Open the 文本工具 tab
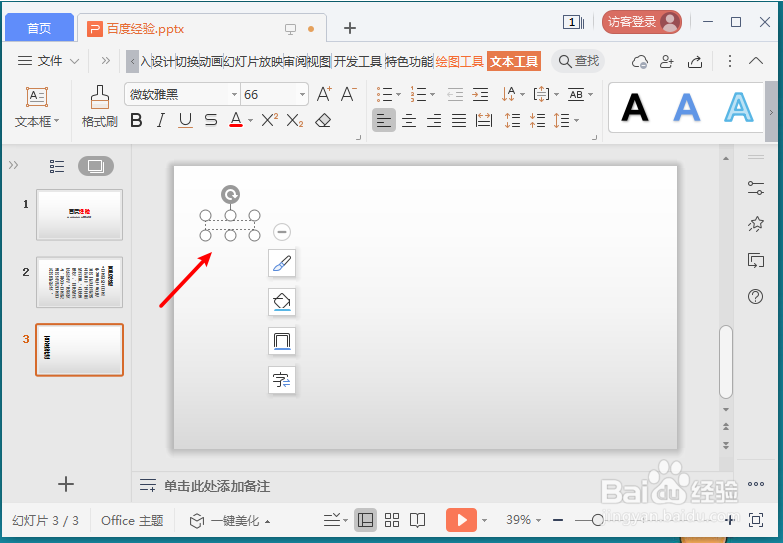 (x=514, y=61)
